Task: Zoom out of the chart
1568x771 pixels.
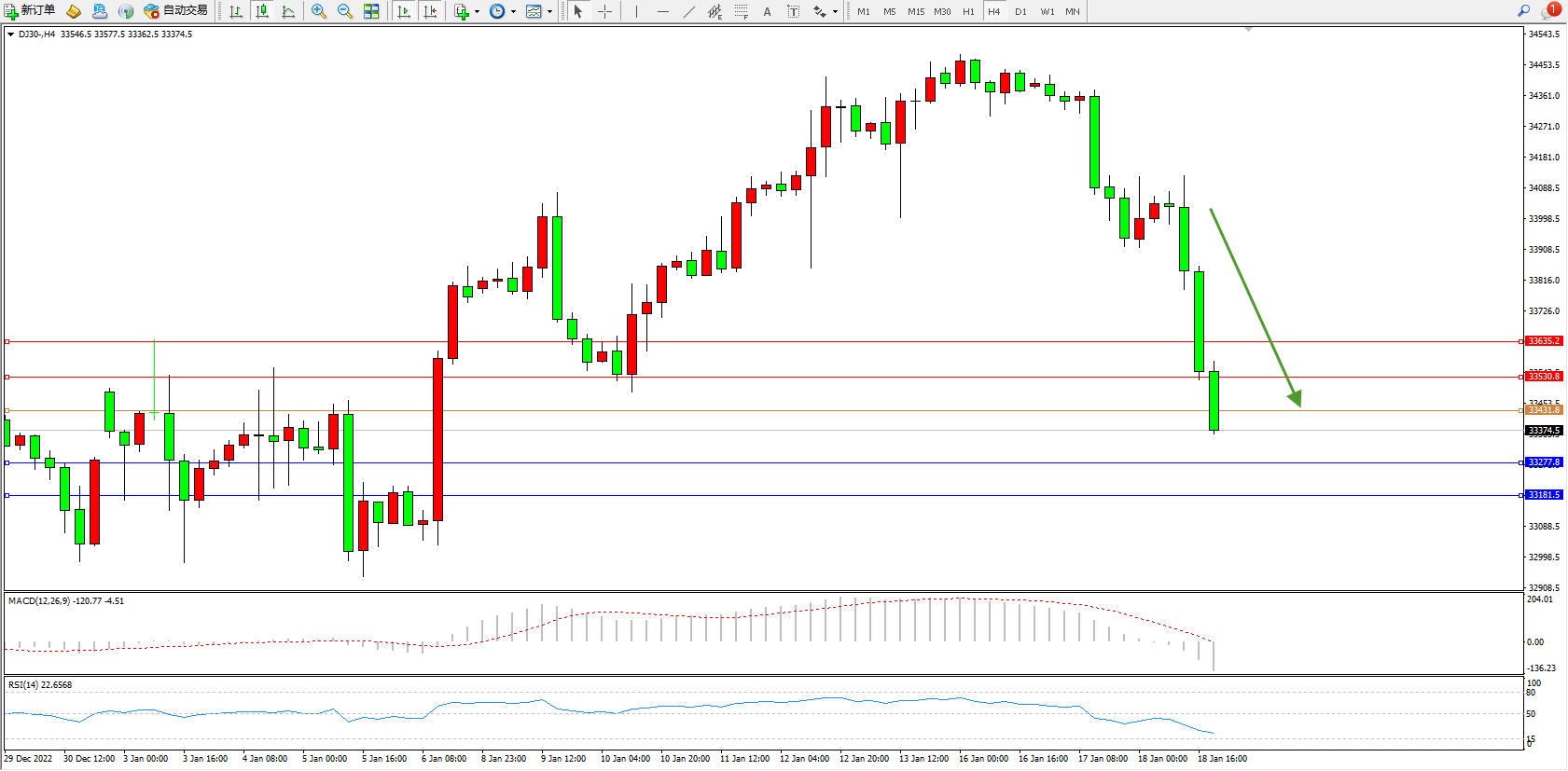Action: [344, 11]
